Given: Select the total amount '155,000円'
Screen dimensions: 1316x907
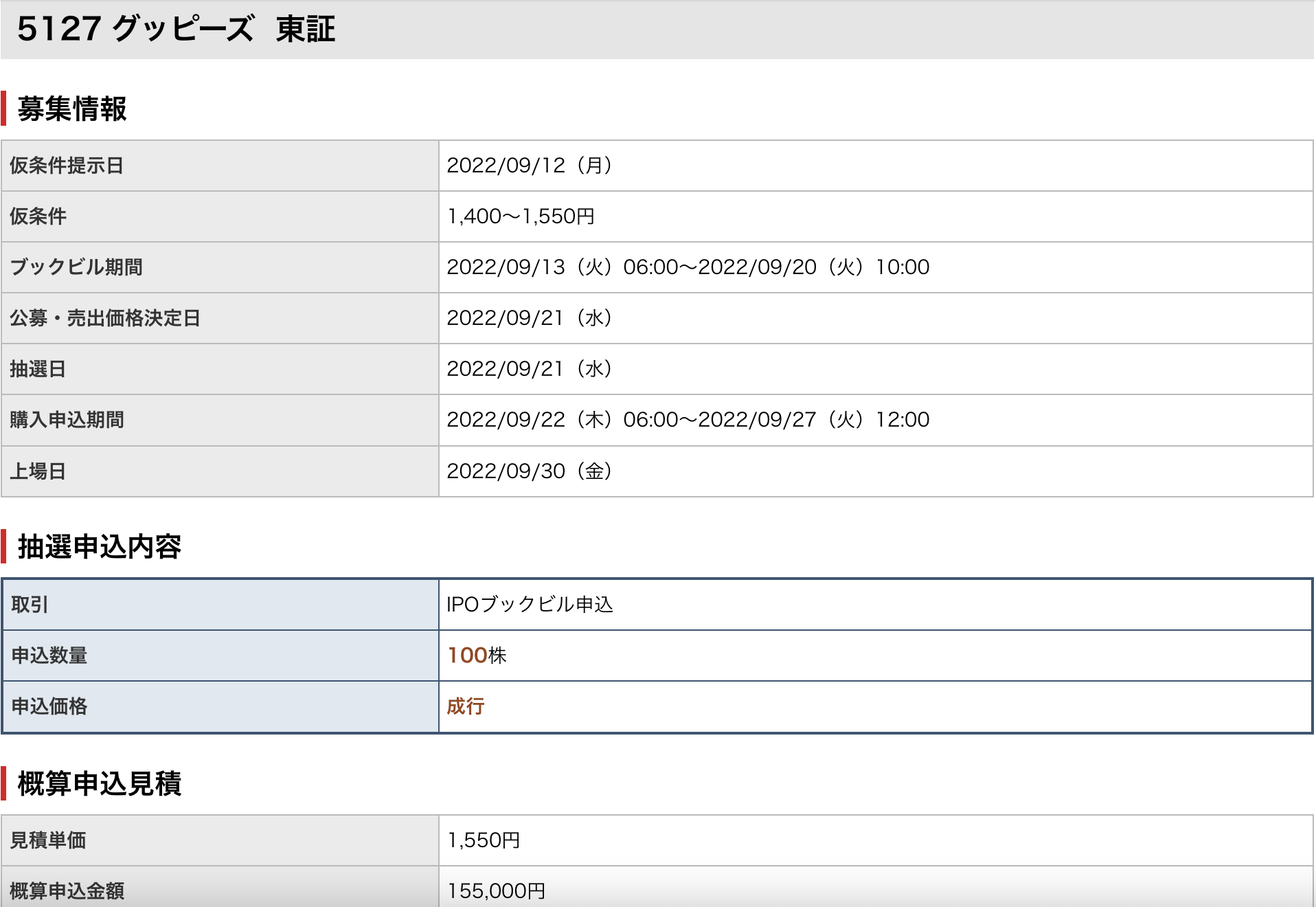Looking at the screenshot, I should (x=496, y=891).
